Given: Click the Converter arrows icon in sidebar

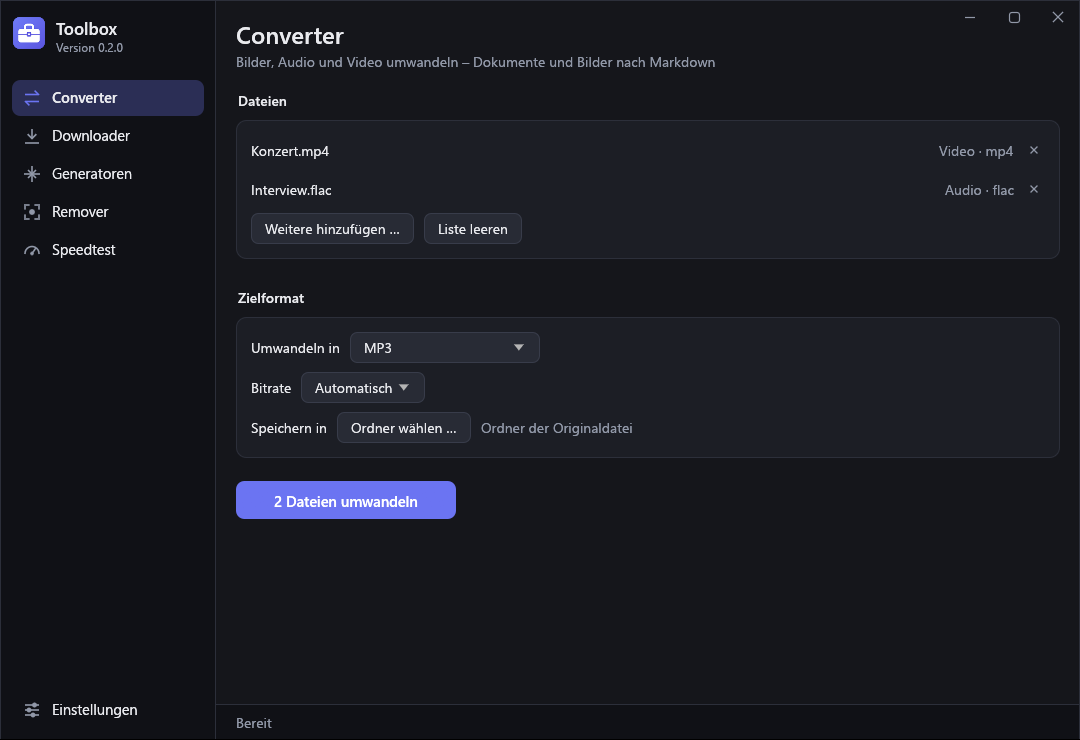Looking at the screenshot, I should pyautogui.click(x=32, y=98).
